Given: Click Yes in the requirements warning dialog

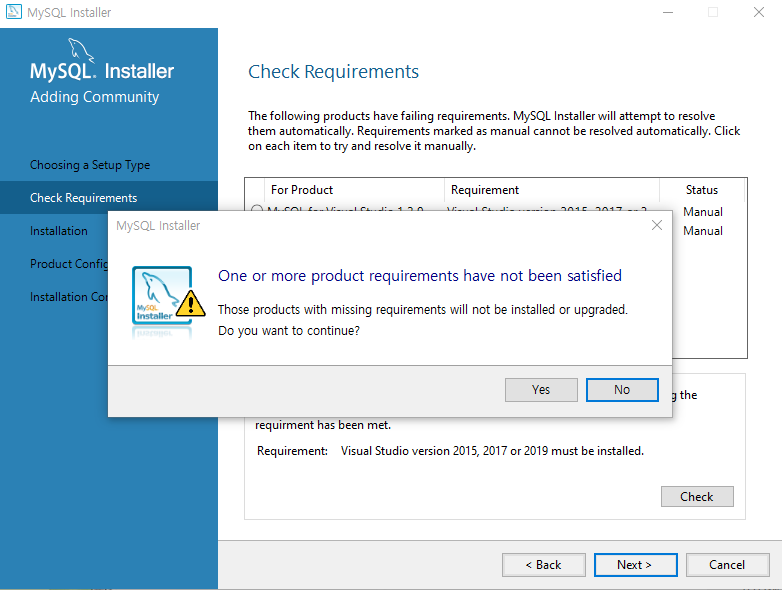Looking at the screenshot, I should 541,390.
